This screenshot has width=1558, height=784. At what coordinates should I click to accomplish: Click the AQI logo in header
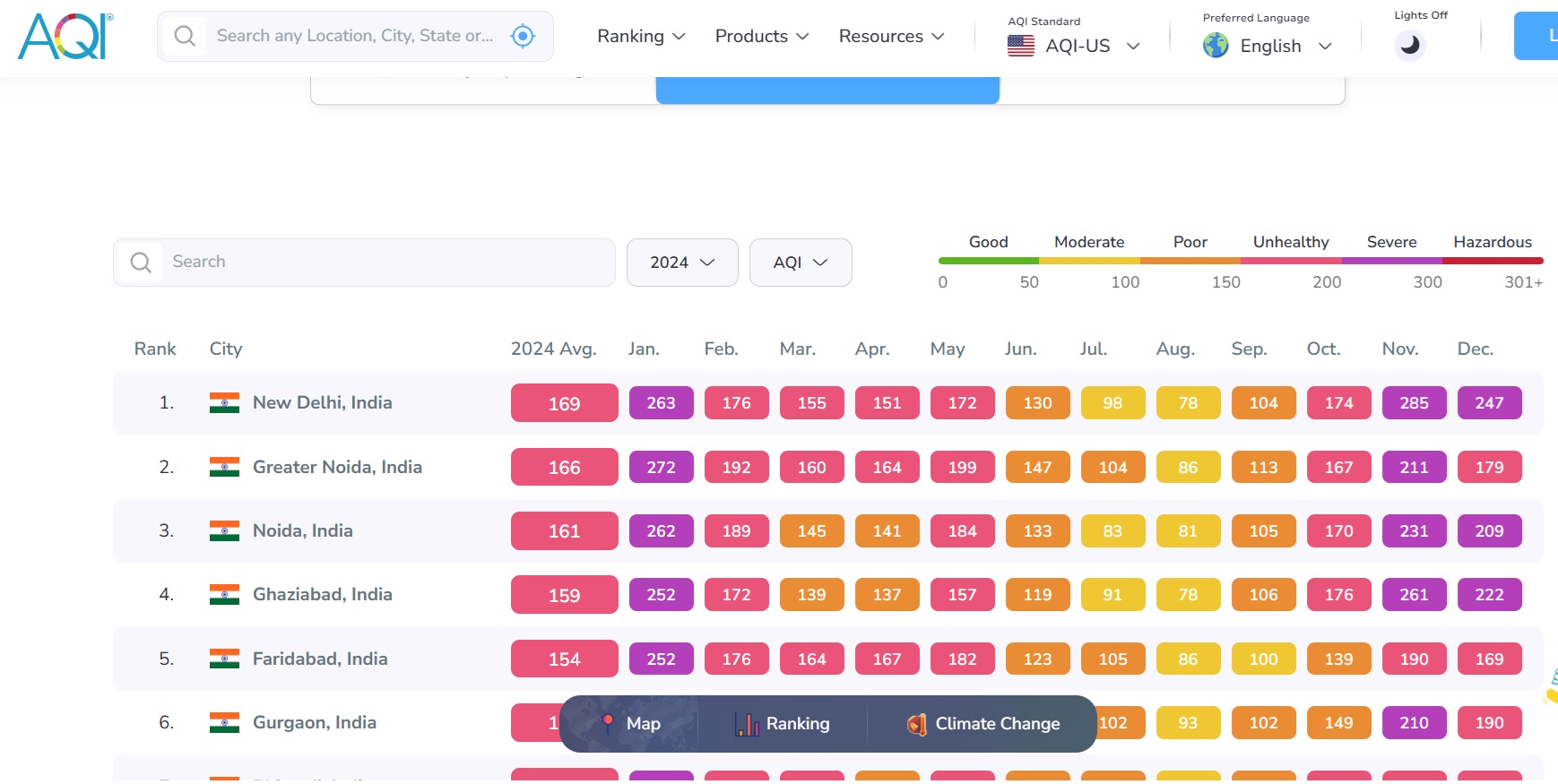pyautogui.click(x=65, y=37)
